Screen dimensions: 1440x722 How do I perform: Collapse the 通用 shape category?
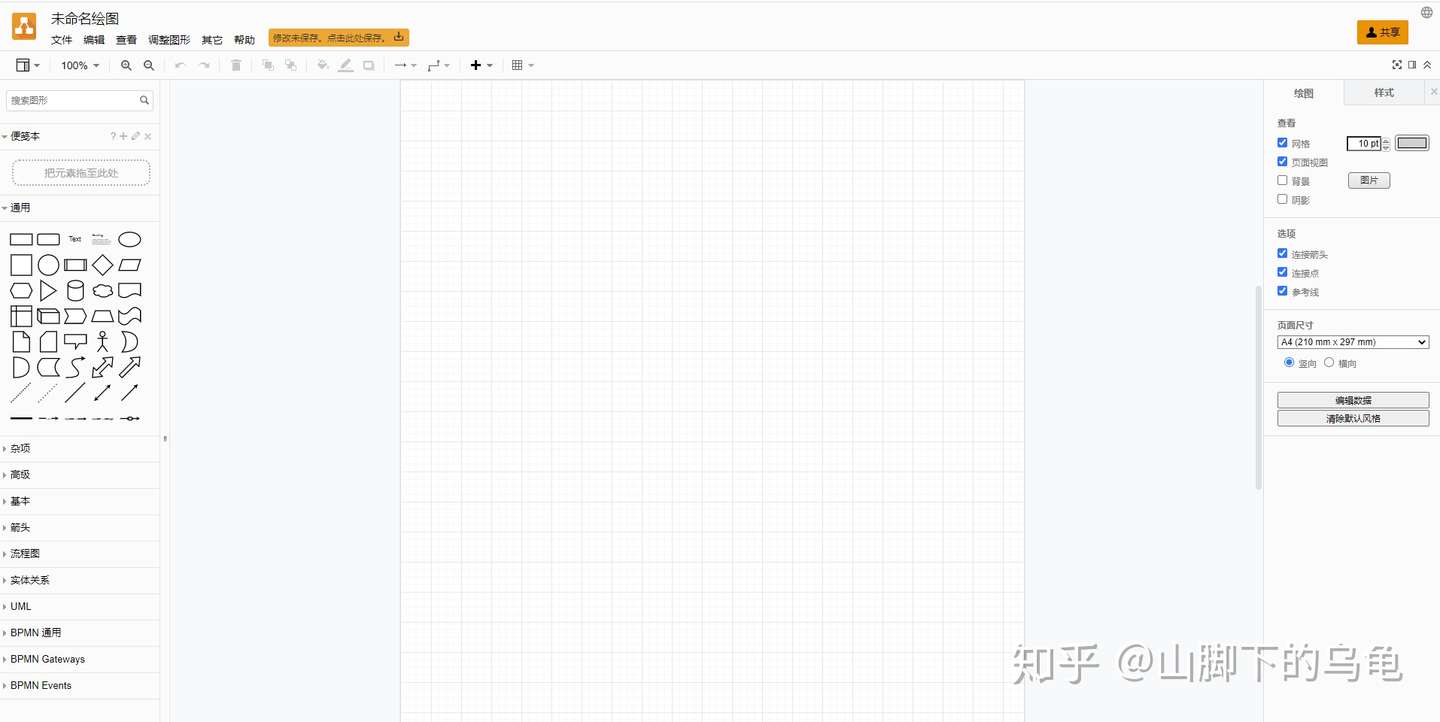(x=80, y=208)
